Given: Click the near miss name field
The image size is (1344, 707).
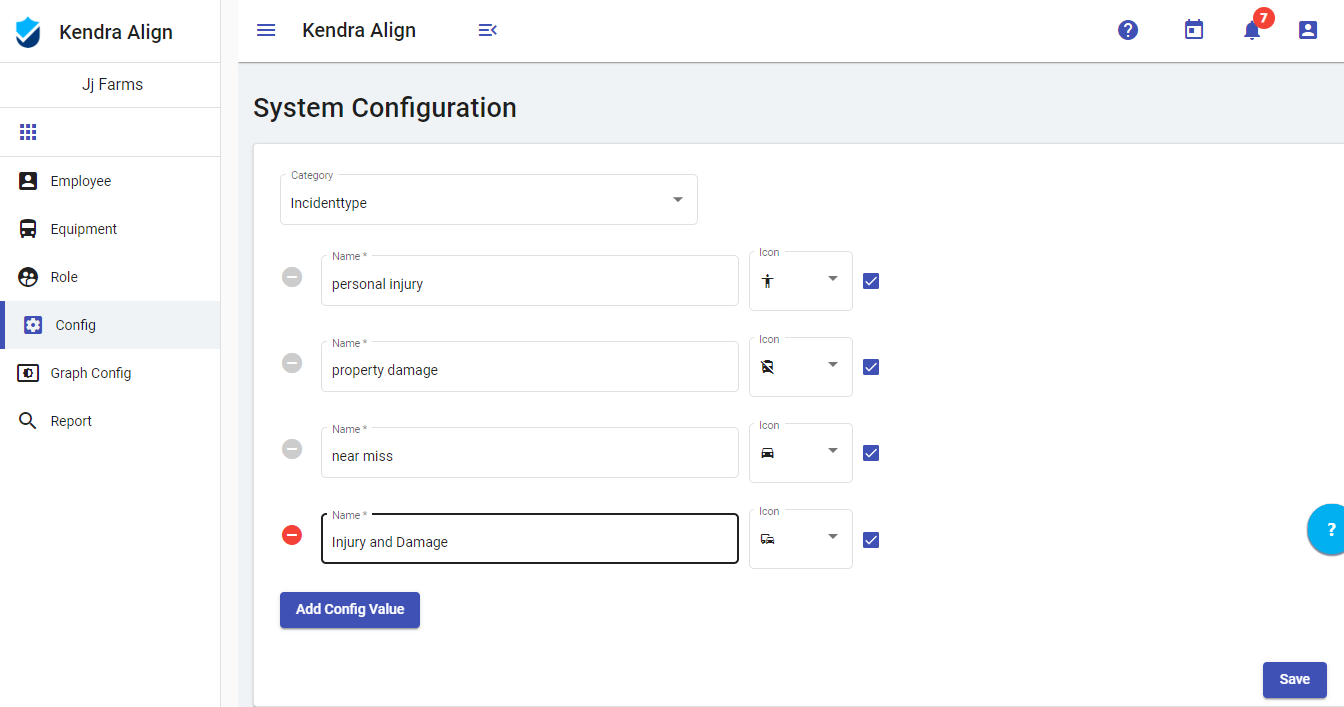Looking at the screenshot, I should coord(530,455).
